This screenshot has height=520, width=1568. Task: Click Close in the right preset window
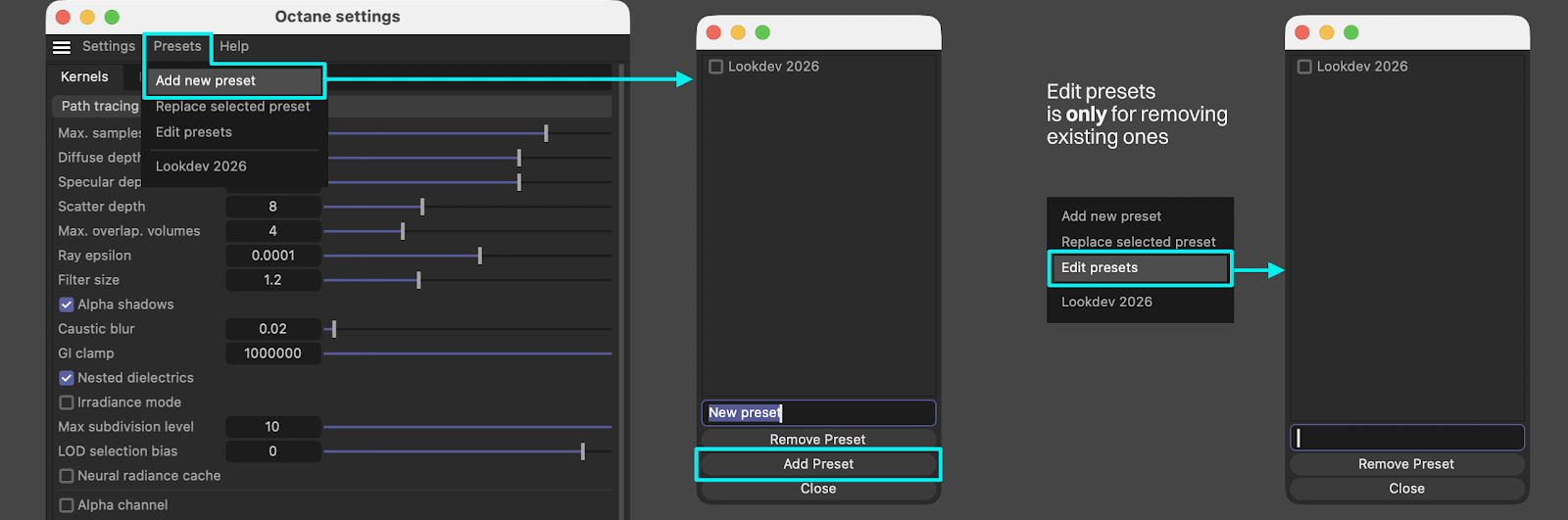coord(1406,489)
